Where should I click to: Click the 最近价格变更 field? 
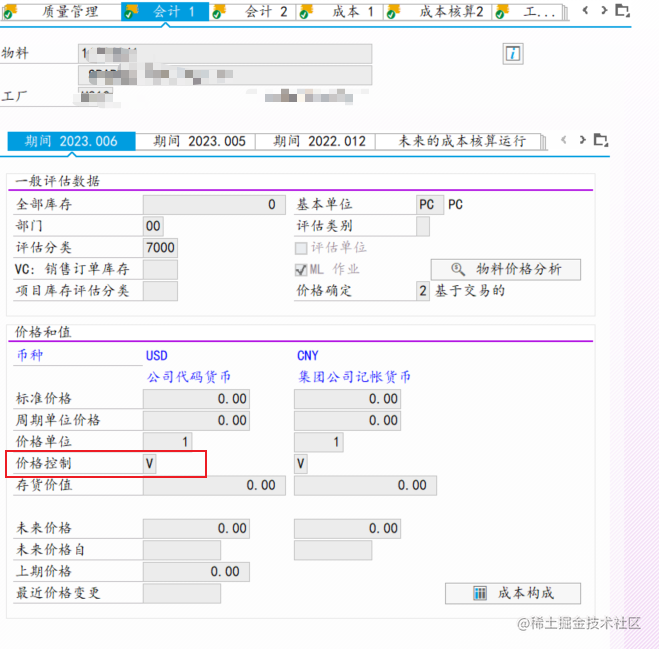tap(182, 594)
